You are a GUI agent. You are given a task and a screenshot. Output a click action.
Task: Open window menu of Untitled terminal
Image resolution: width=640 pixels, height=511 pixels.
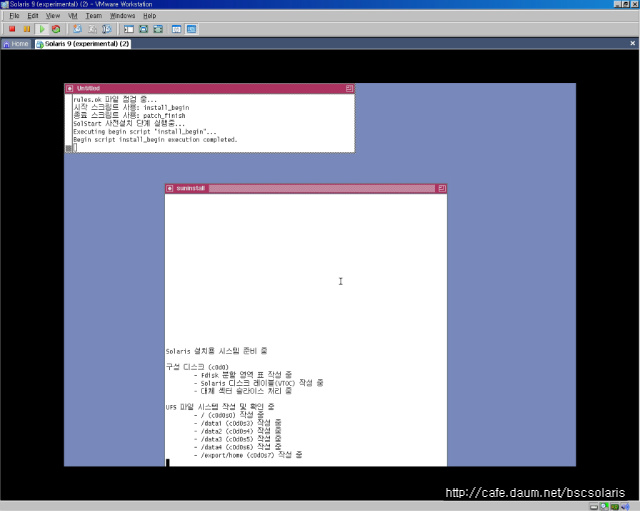pos(69,88)
